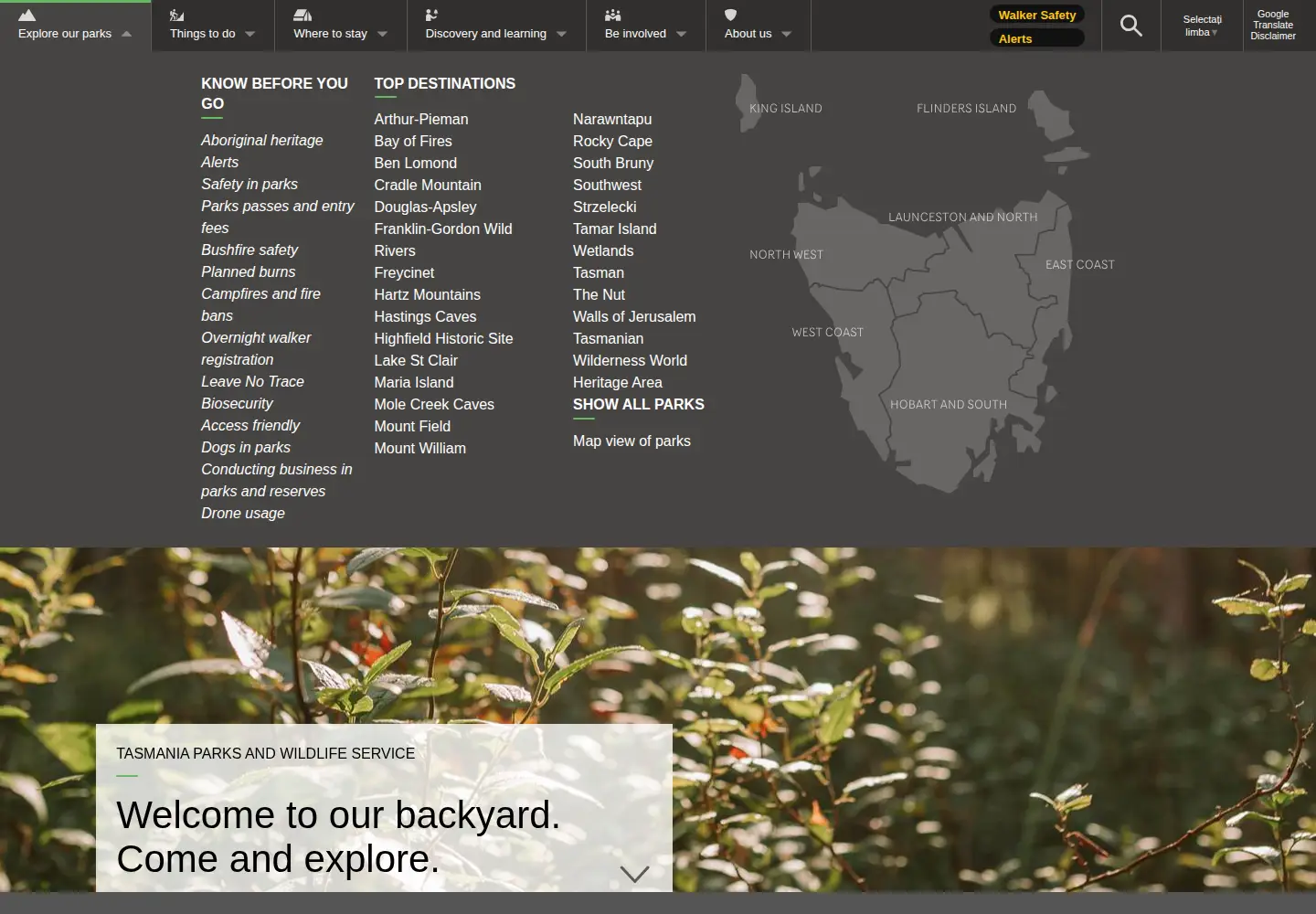Open the search magnifier icon
Viewport: 1316px width, 914px height.
(x=1131, y=26)
